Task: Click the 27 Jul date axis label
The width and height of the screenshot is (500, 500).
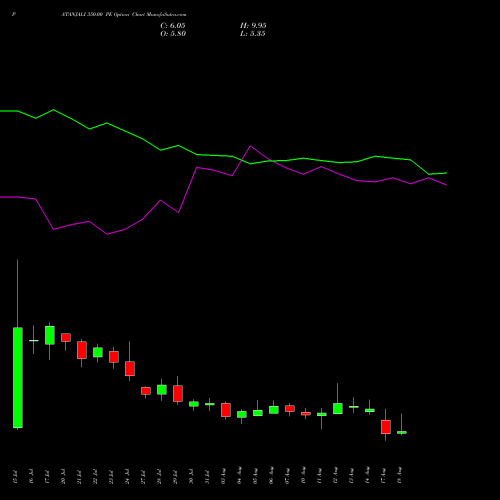Action: 144,476
